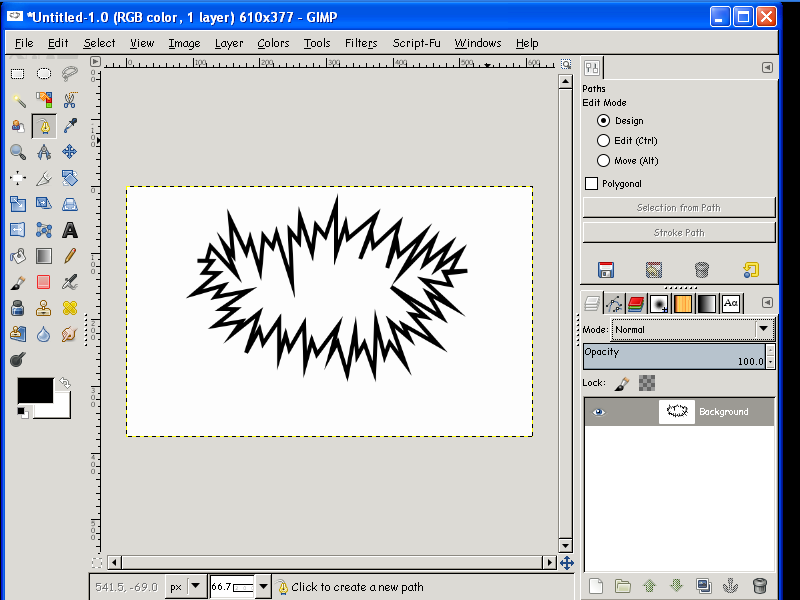Select the Blend gradient tool
The image size is (800, 600).
43,256
